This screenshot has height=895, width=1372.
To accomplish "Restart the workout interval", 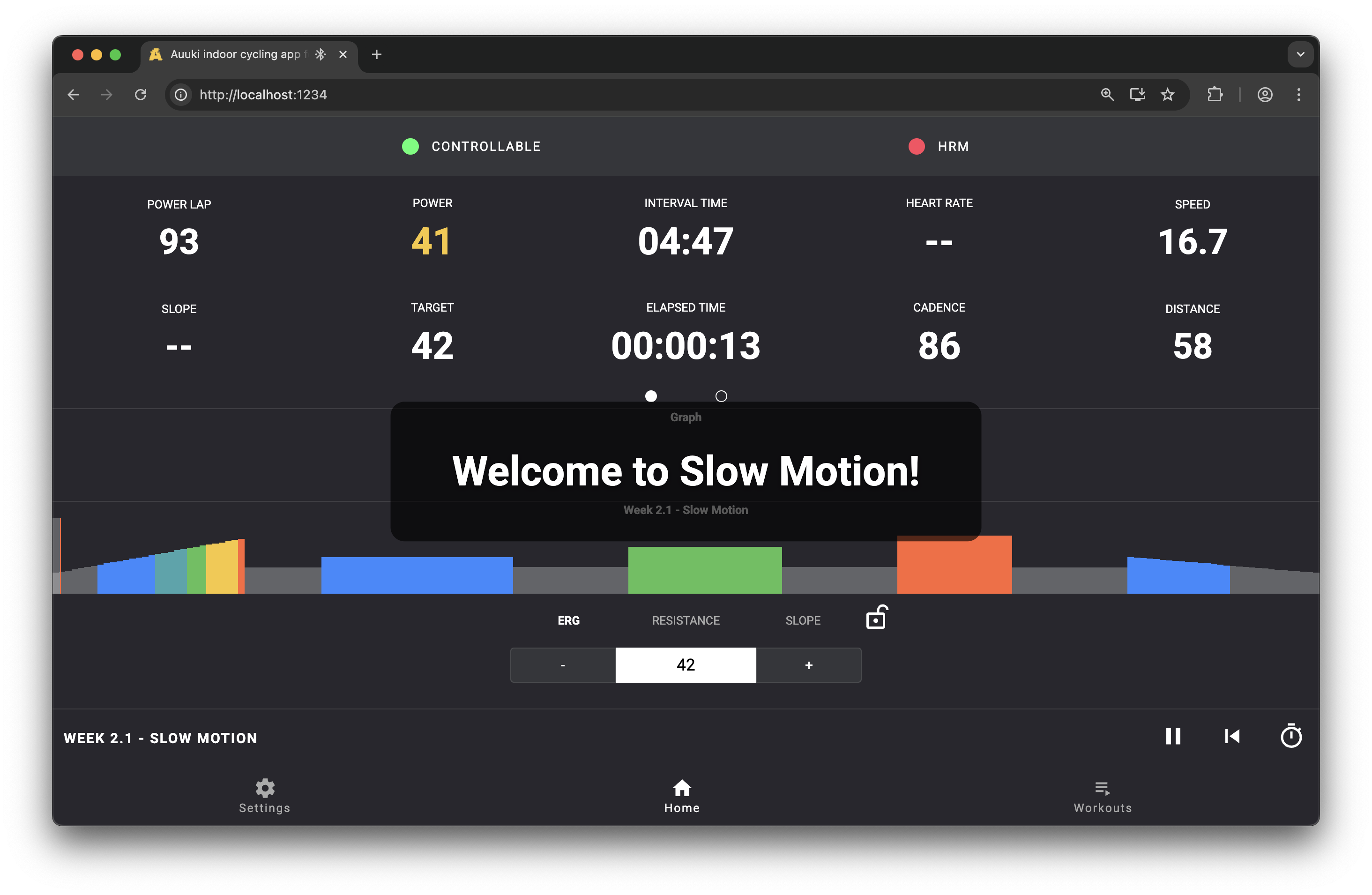I will [1232, 736].
